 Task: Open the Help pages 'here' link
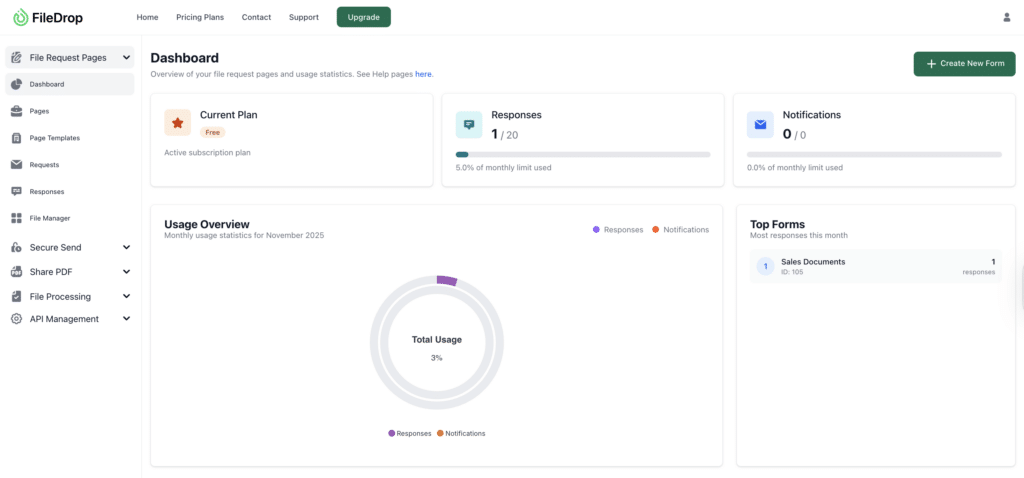click(x=423, y=74)
